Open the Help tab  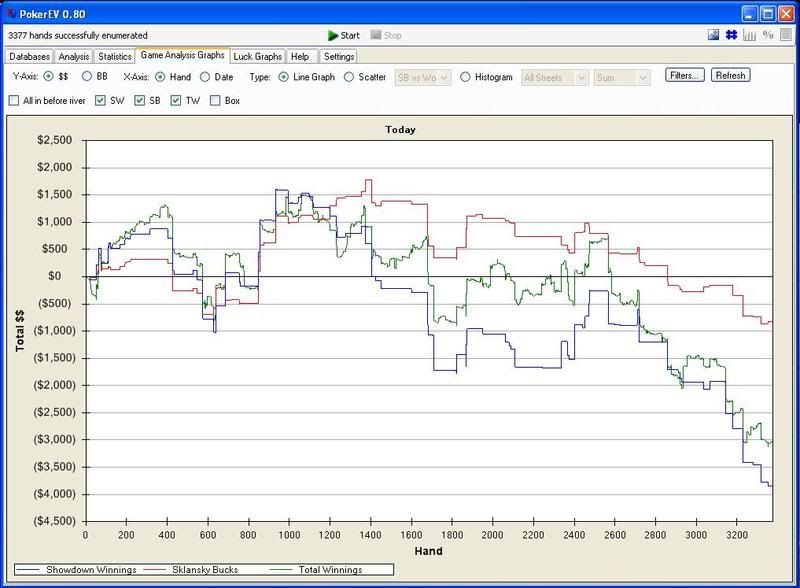click(x=300, y=57)
